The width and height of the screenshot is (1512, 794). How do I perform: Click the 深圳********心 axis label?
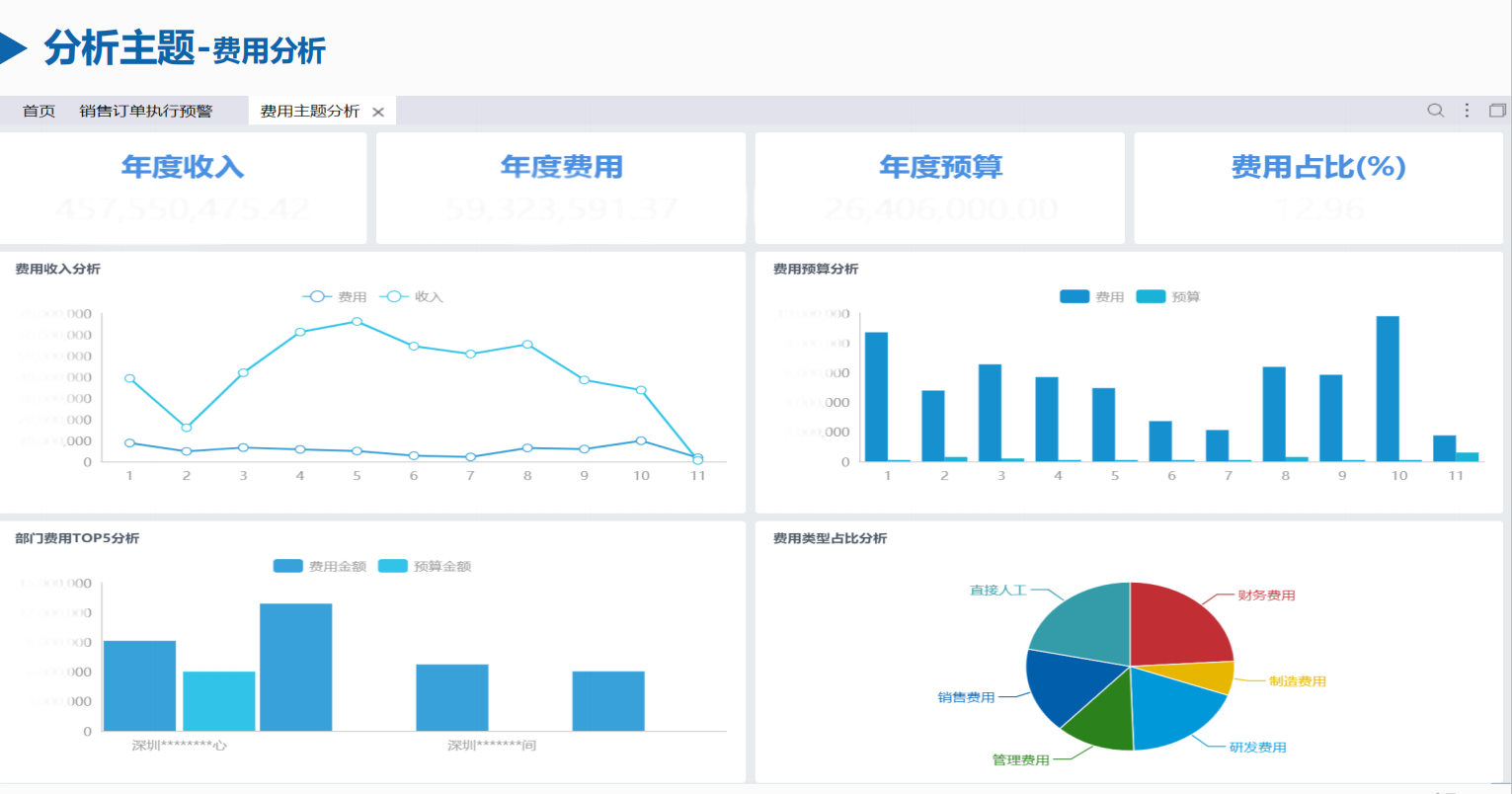(x=180, y=746)
